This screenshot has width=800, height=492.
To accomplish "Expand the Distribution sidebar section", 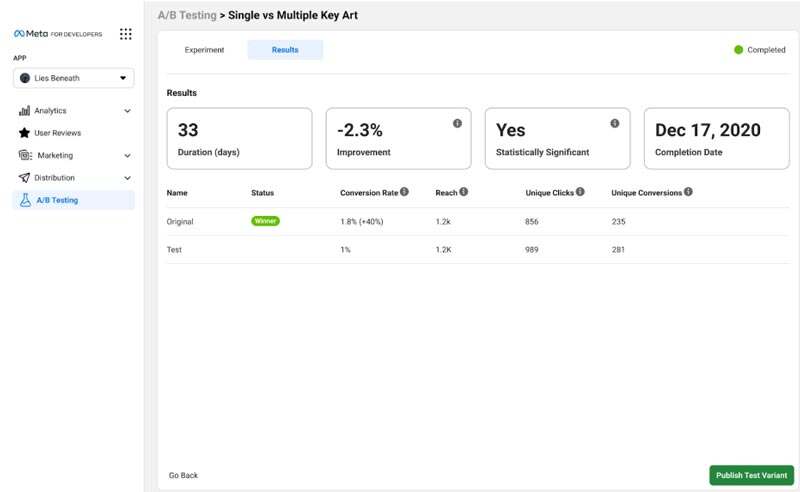I will [127, 178].
